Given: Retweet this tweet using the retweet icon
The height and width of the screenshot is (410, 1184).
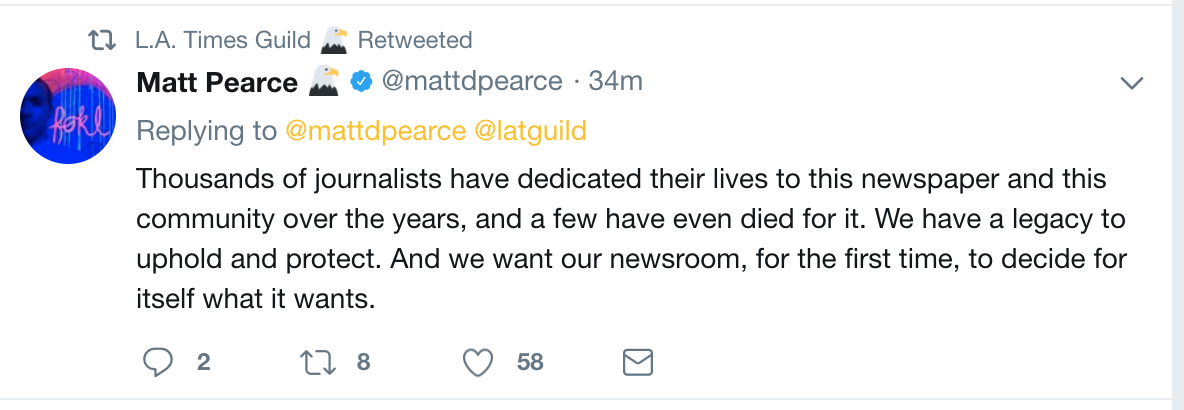Looking at the screenshot, I should pyautogui.click(x=318, y=362).
